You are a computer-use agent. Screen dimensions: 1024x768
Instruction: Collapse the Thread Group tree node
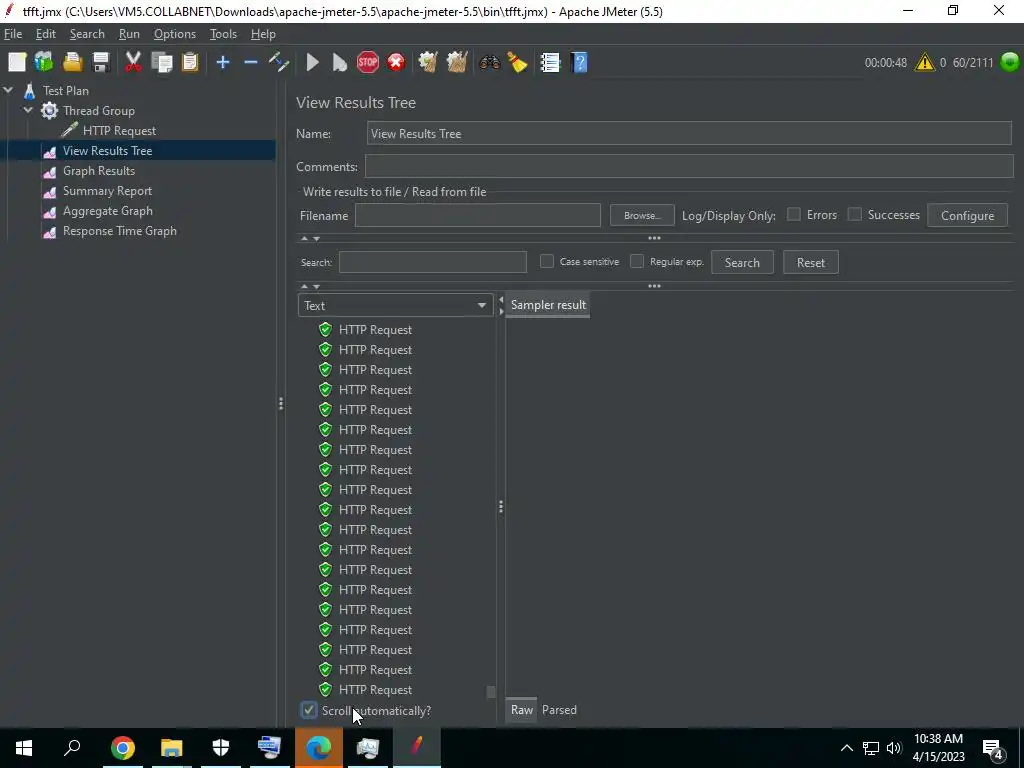(28, 111)
